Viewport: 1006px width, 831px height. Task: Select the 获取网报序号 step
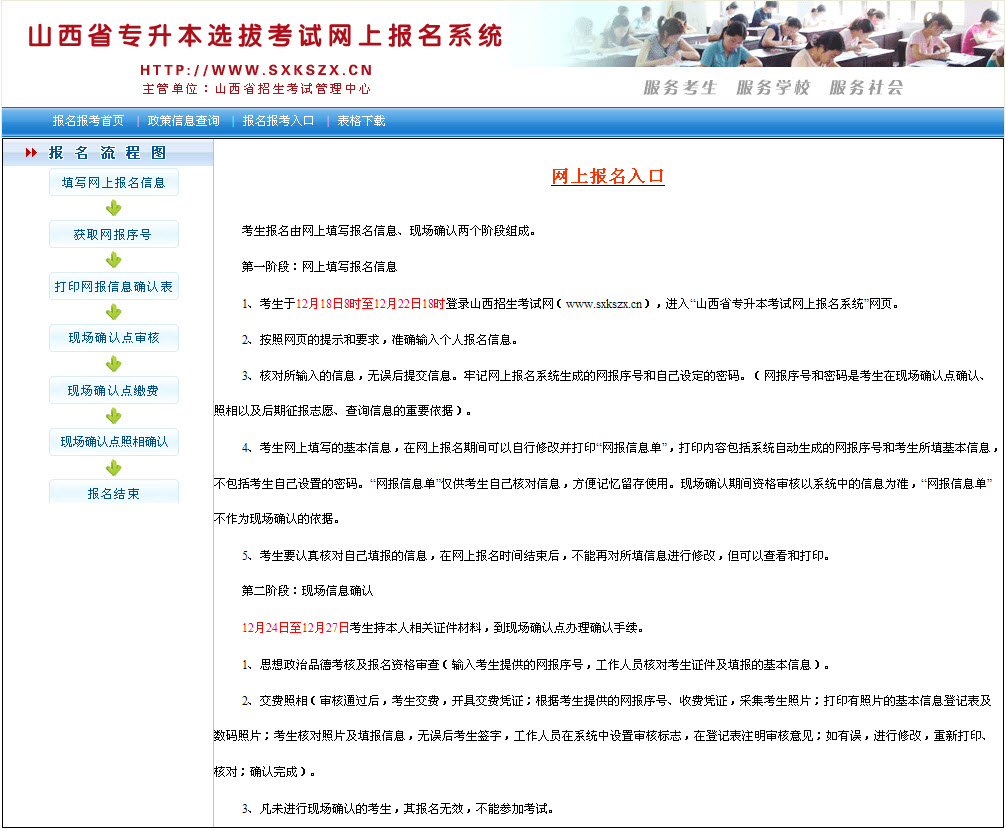[x=114, y=235]
